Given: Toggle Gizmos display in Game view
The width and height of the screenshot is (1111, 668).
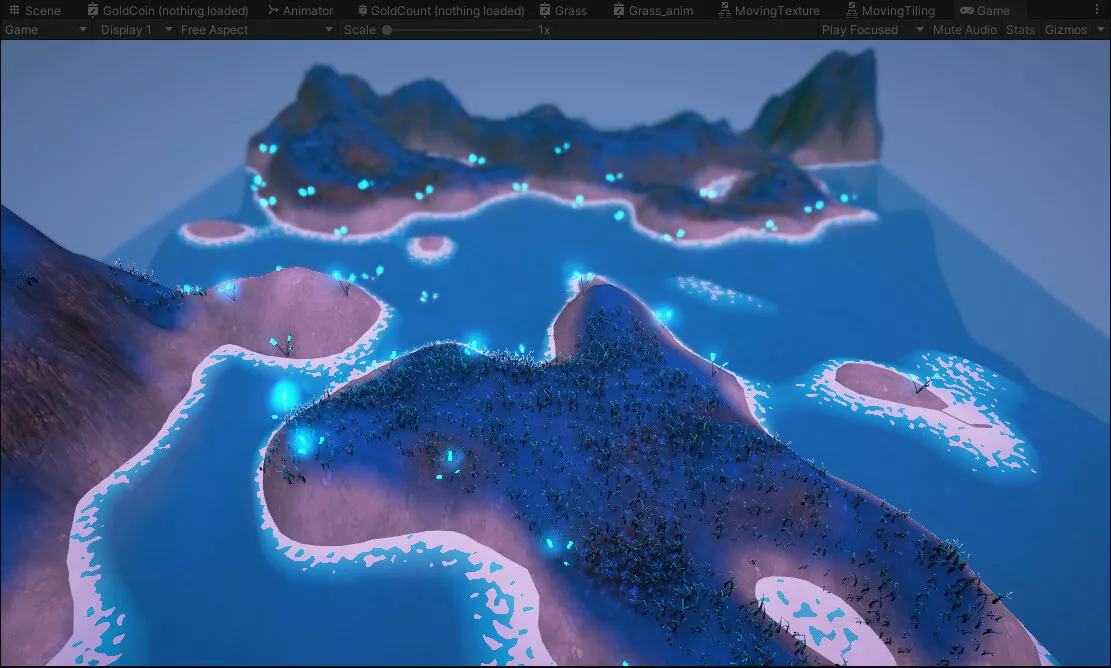Looking at the screenshot, I should 1065,30.
